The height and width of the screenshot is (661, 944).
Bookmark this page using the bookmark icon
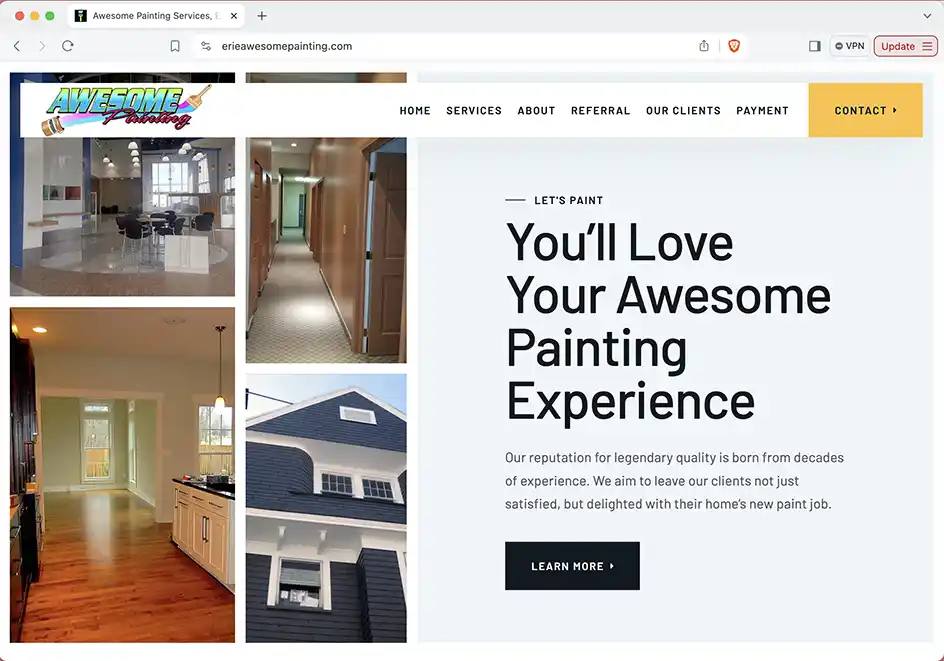(175, 46)
